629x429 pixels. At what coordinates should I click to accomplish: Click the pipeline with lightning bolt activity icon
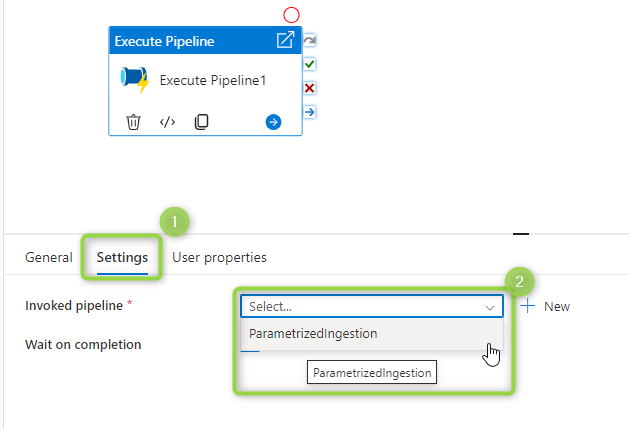135,80
